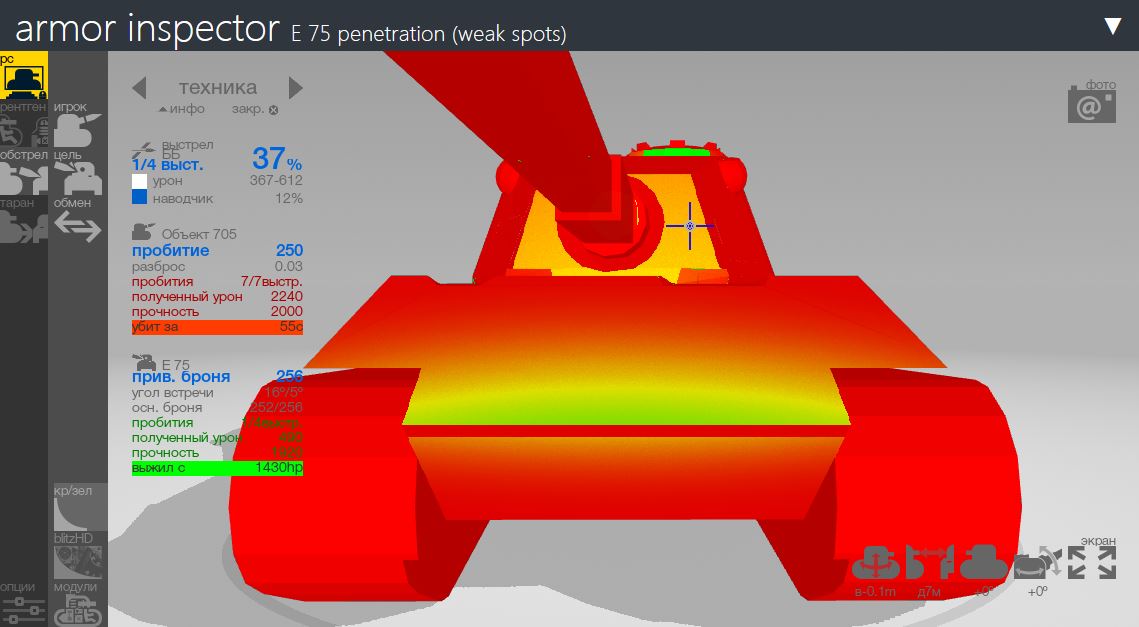Image resolution: width=1139 pixels, height=627 pixels.
Task: Select the обстрел (shooting) mode icon
Action: 24,179
